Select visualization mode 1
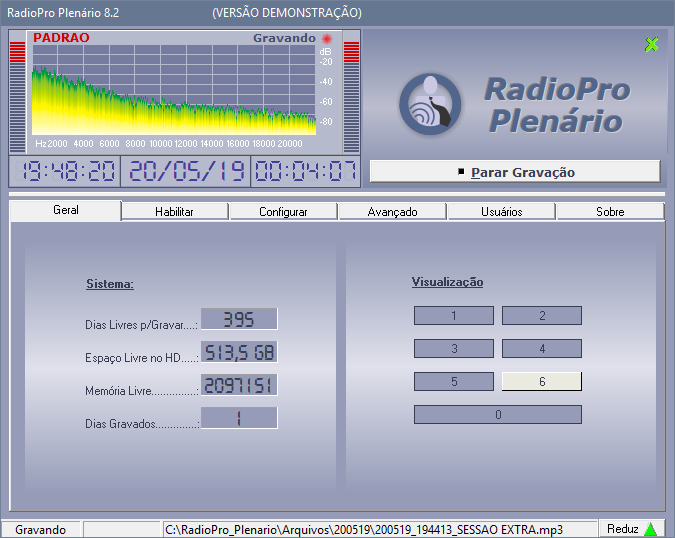Viewport: 675px width, 538px height. (x=454, y=315)
